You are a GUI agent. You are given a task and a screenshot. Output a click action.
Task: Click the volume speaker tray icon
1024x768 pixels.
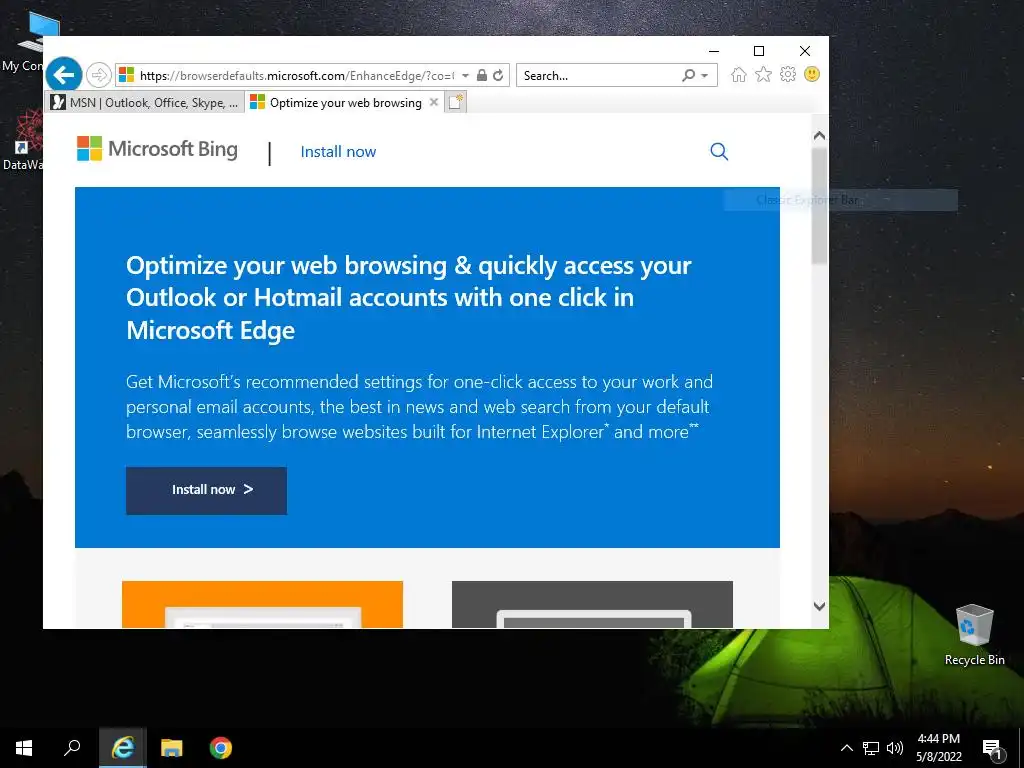click(x=895, y=748)
